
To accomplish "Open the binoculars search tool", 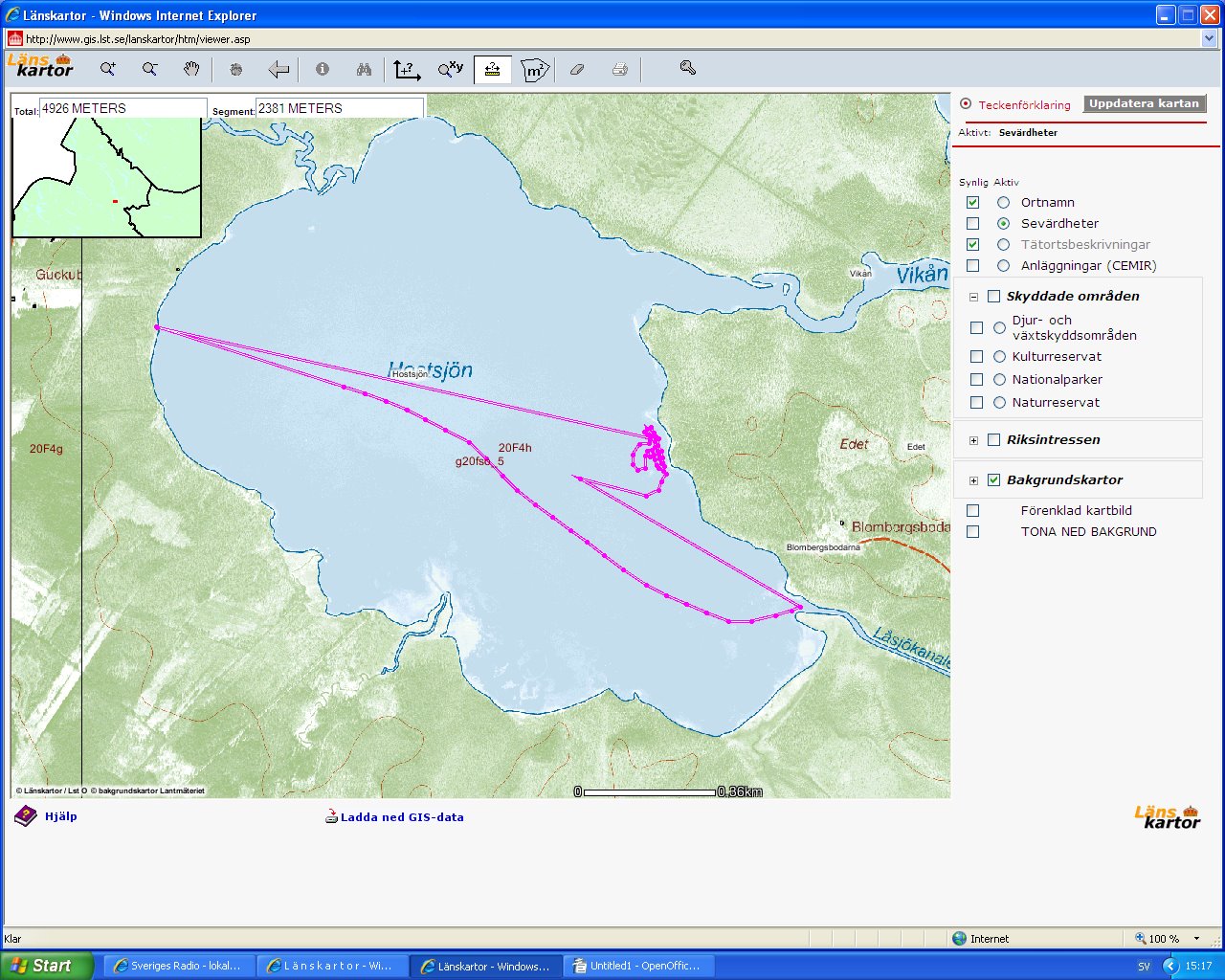I will point(364,69).
